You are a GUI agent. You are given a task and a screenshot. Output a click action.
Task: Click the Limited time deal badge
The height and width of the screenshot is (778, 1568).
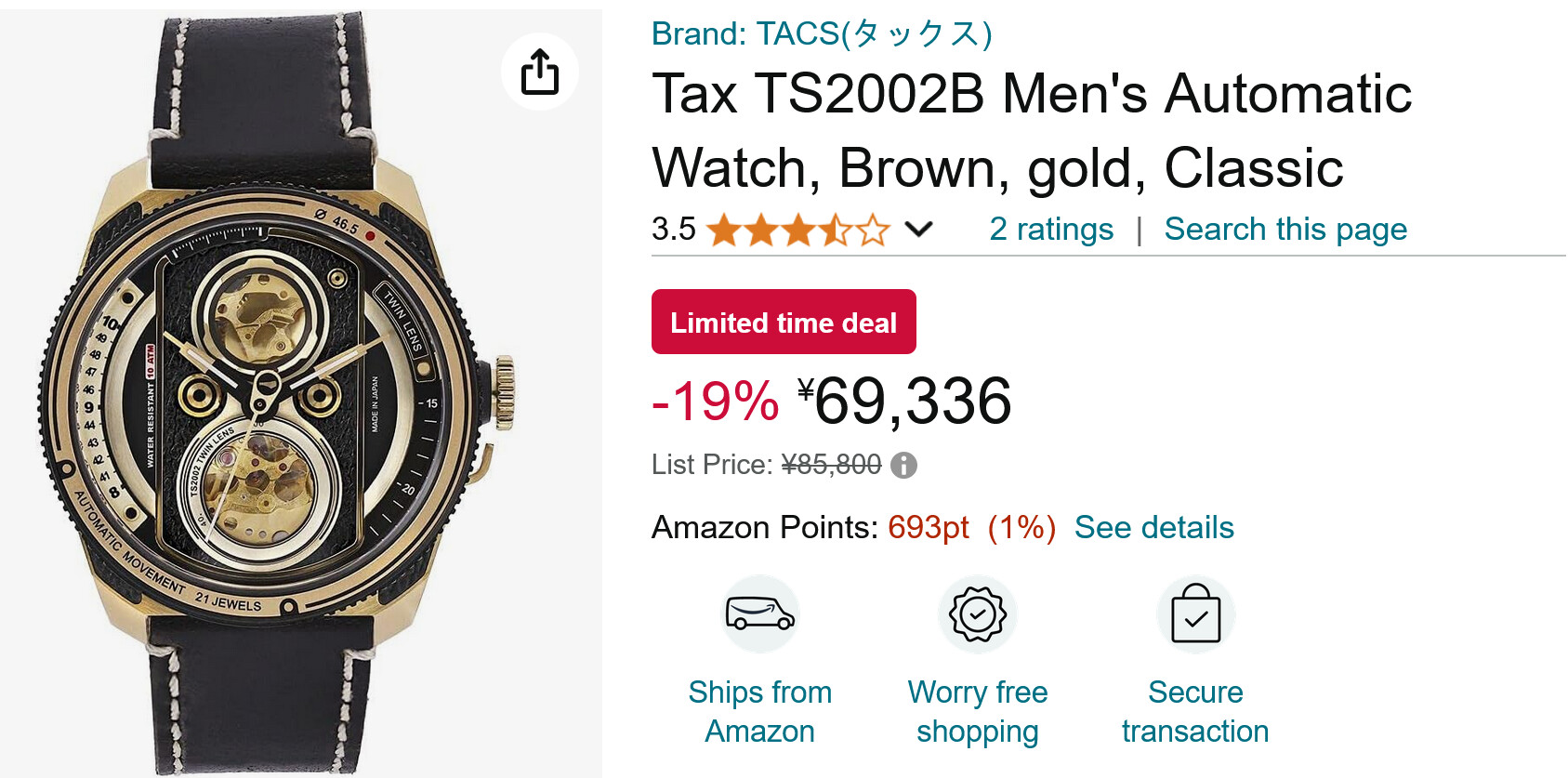point(784,322)
